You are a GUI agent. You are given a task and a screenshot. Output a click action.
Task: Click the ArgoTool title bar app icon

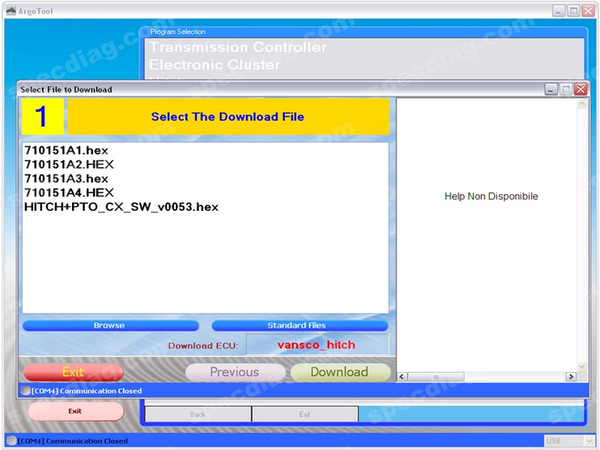pos(11,11)
